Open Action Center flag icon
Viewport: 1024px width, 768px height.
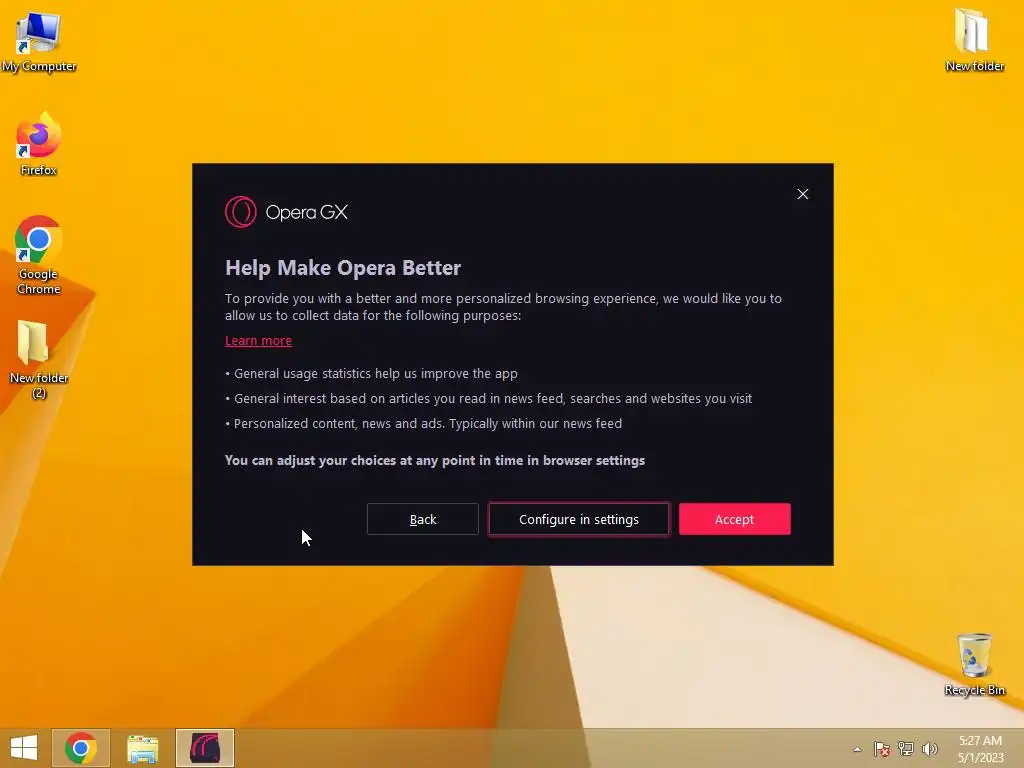881,749
